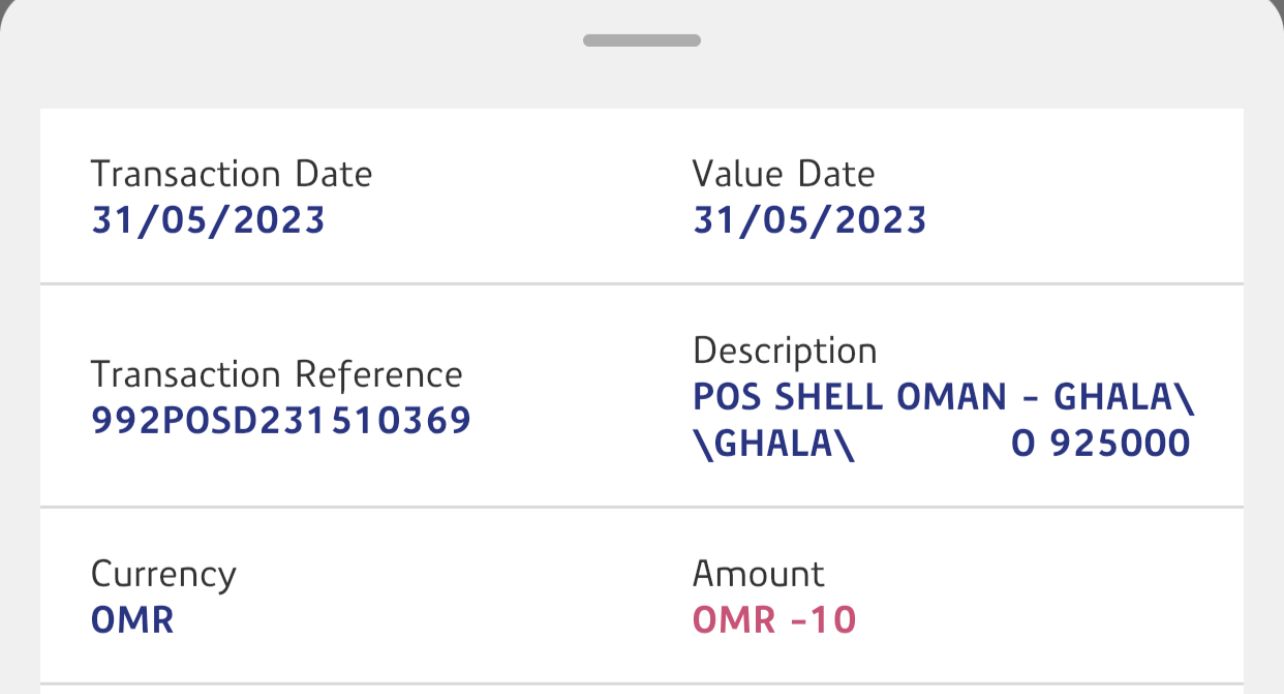The image size is (1284, 694).
Task: Select the value date 31/05/2023
Action: (x=809, y=220)
